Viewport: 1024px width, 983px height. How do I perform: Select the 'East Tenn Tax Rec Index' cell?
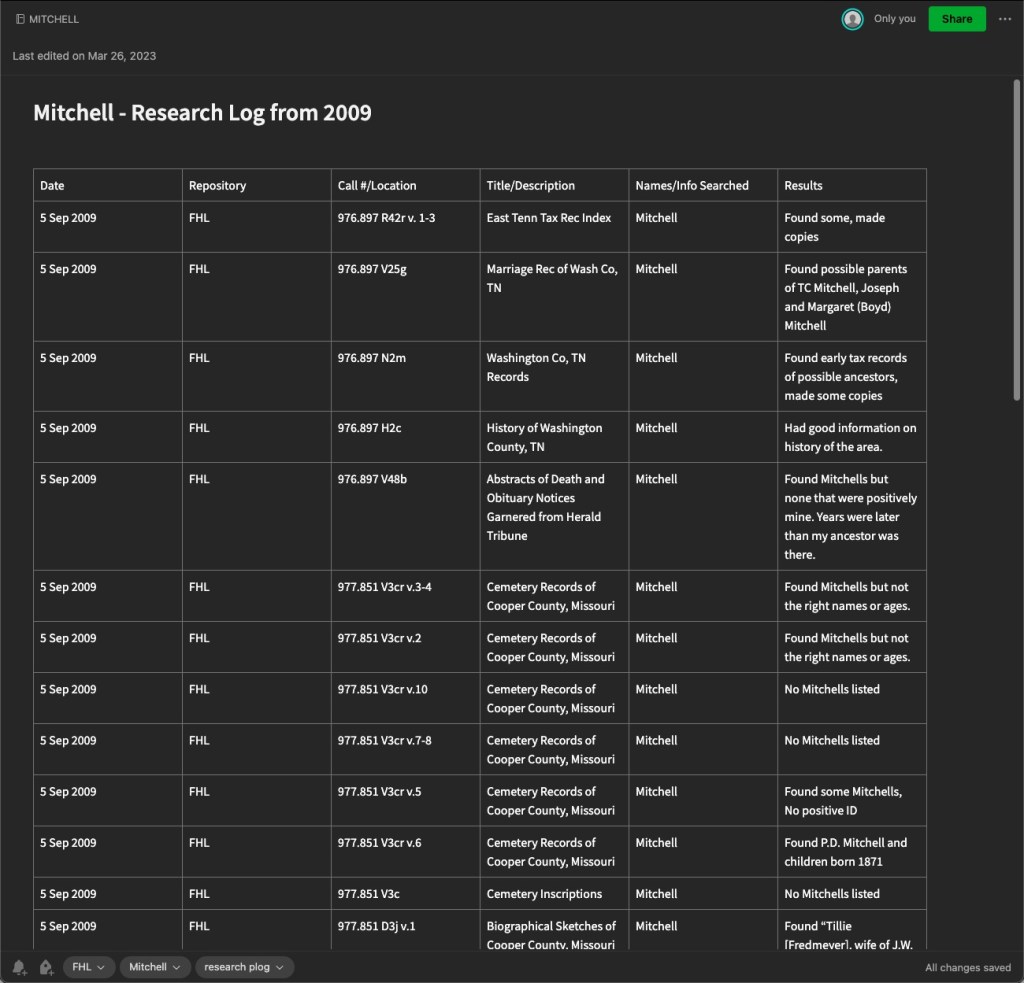point(553,226)
